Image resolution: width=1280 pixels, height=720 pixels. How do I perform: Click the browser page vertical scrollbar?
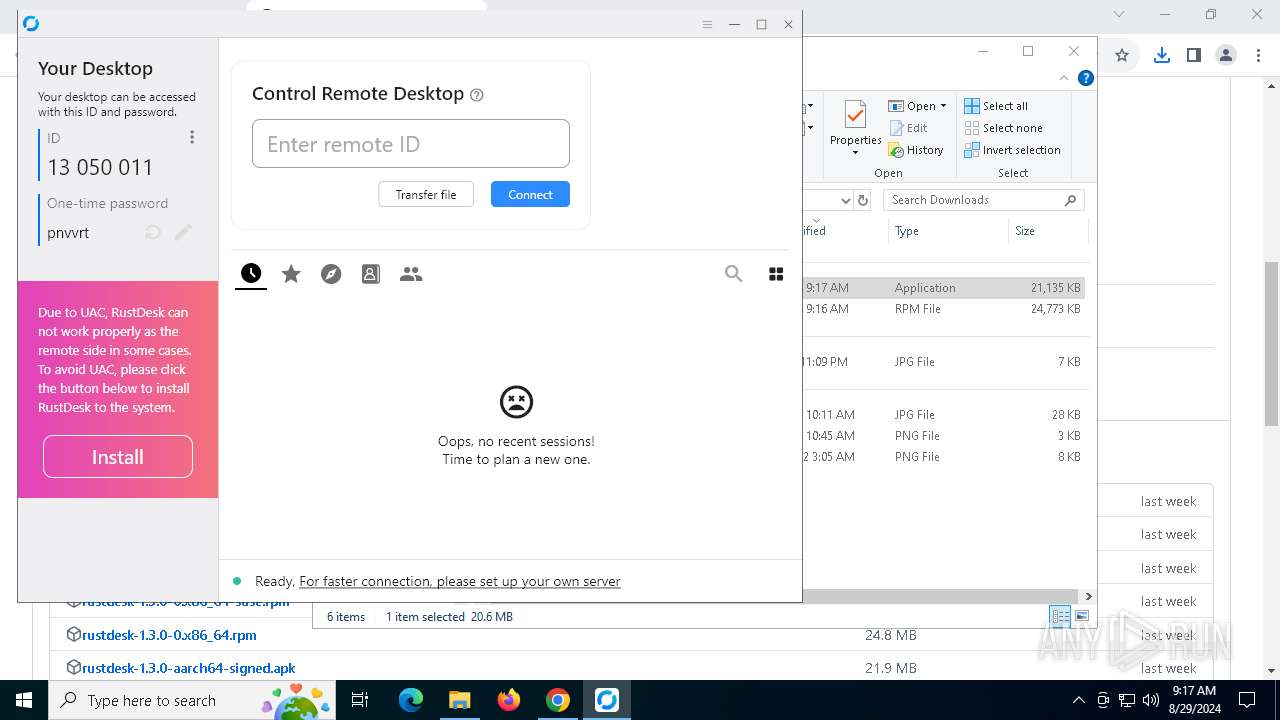pyautogui.click(x=1271, y=343)
